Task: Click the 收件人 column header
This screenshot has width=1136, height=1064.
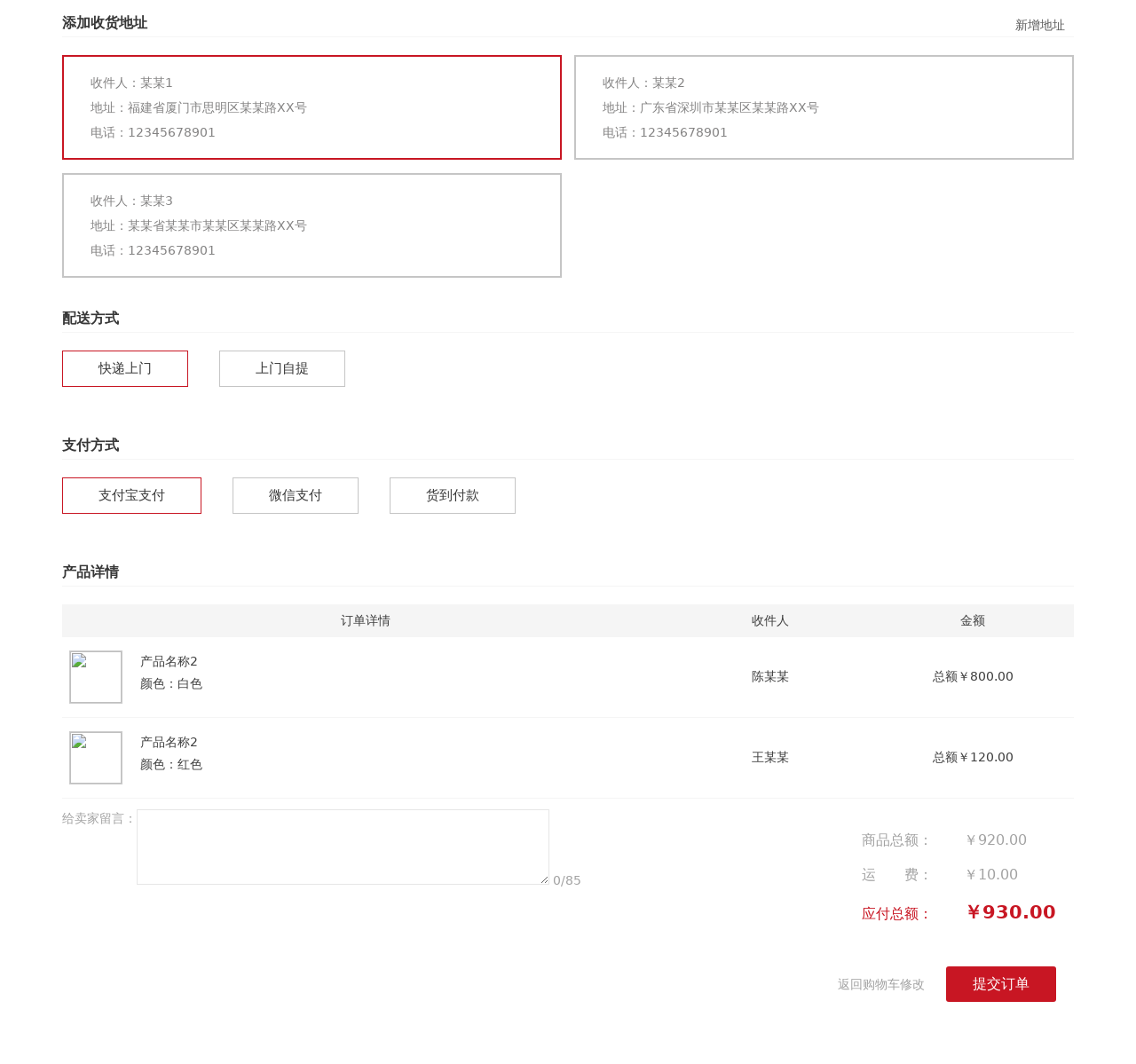Action: coord(769,620)
